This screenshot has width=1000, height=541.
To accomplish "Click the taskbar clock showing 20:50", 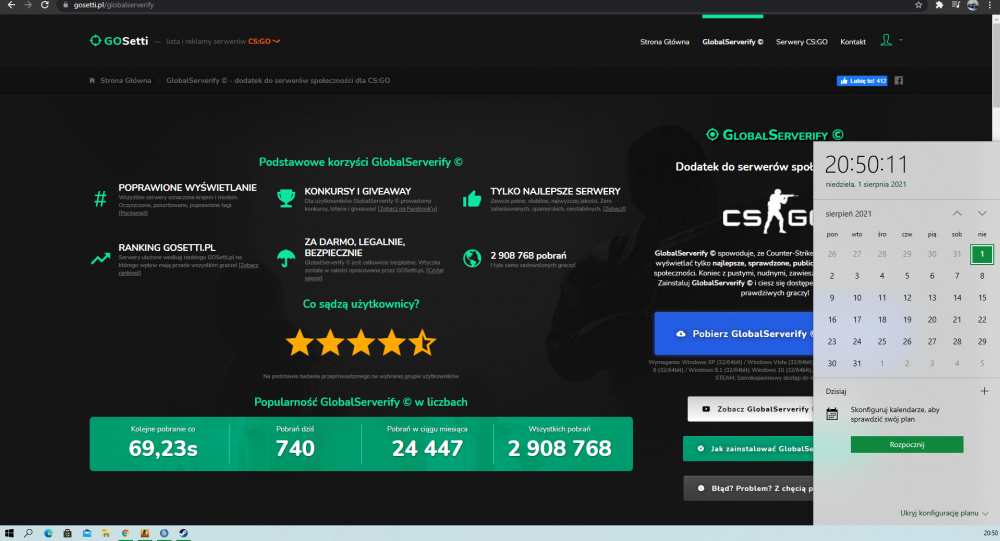I will [x=990, y=533].
